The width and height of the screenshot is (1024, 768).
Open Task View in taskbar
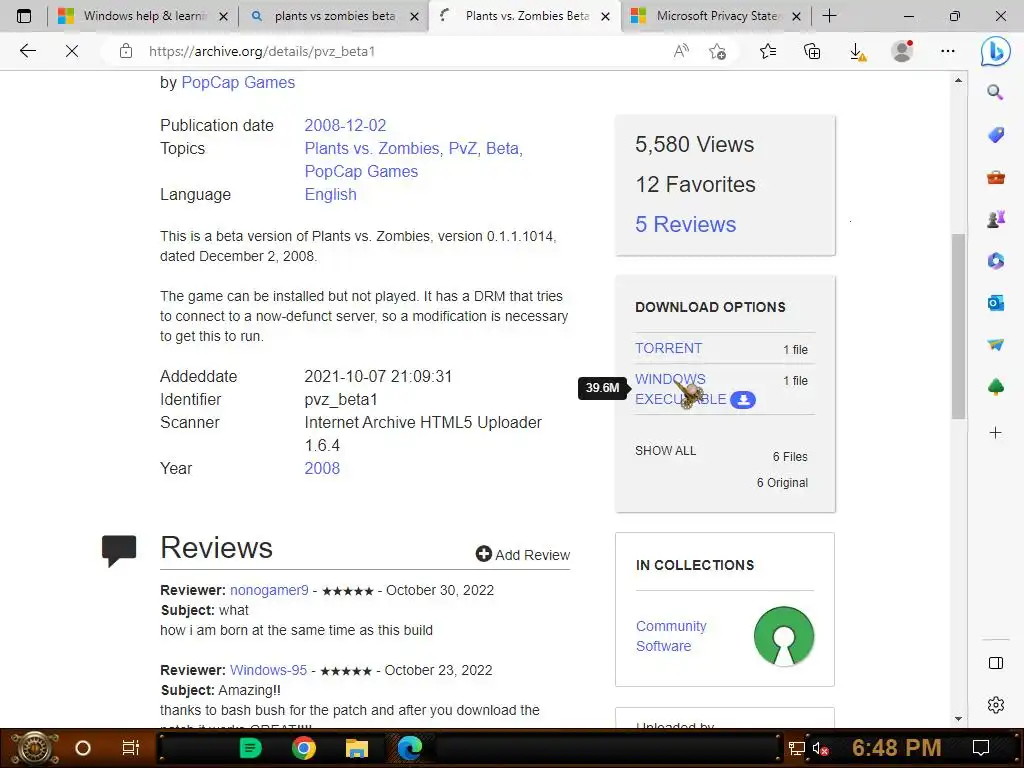coord(131,748)
